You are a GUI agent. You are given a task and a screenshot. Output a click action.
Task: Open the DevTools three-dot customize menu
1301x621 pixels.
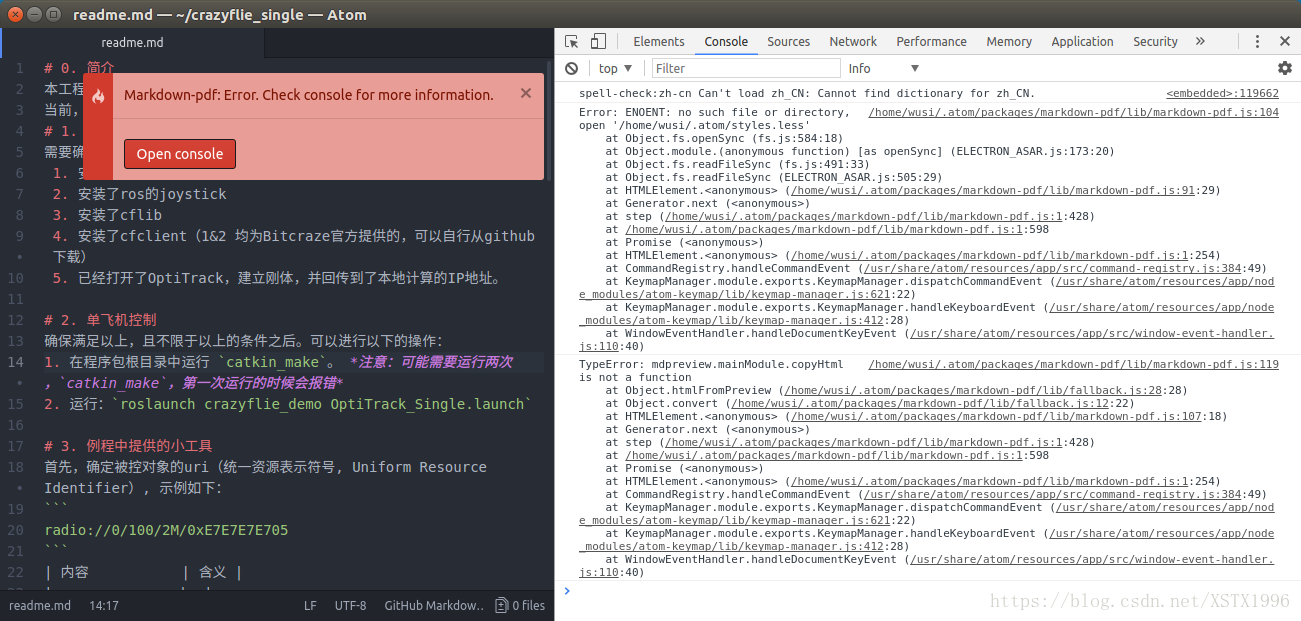[x=1258, y=41]
